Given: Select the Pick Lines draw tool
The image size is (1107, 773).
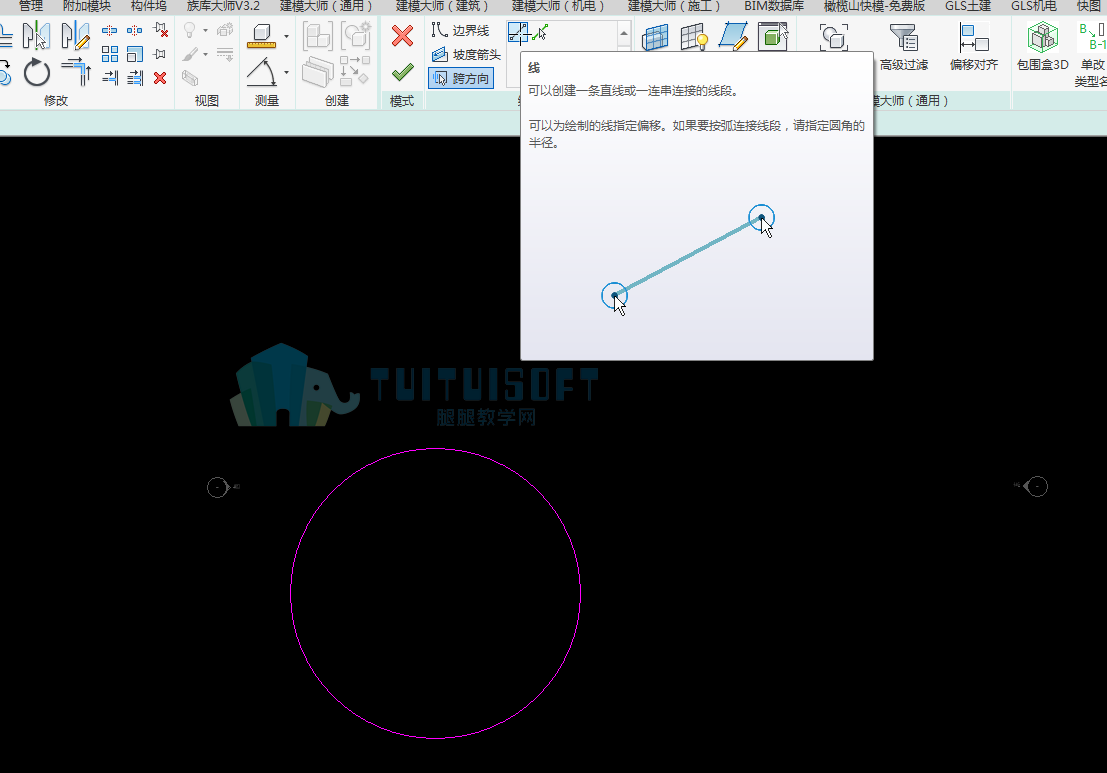Looking at the screenshot, I should (x=541, y=32).
